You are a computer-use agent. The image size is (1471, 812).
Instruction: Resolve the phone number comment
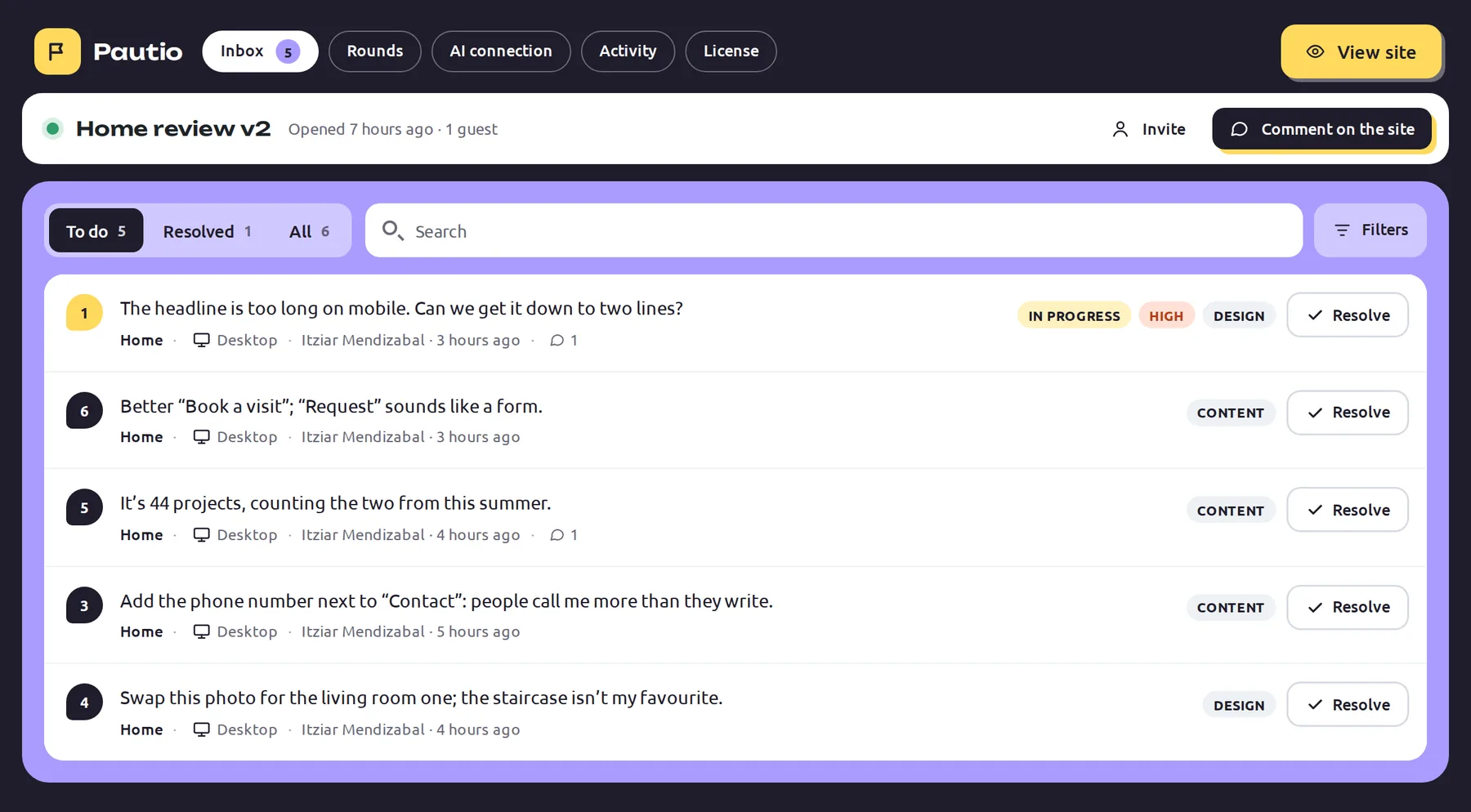pos(1348,607)
